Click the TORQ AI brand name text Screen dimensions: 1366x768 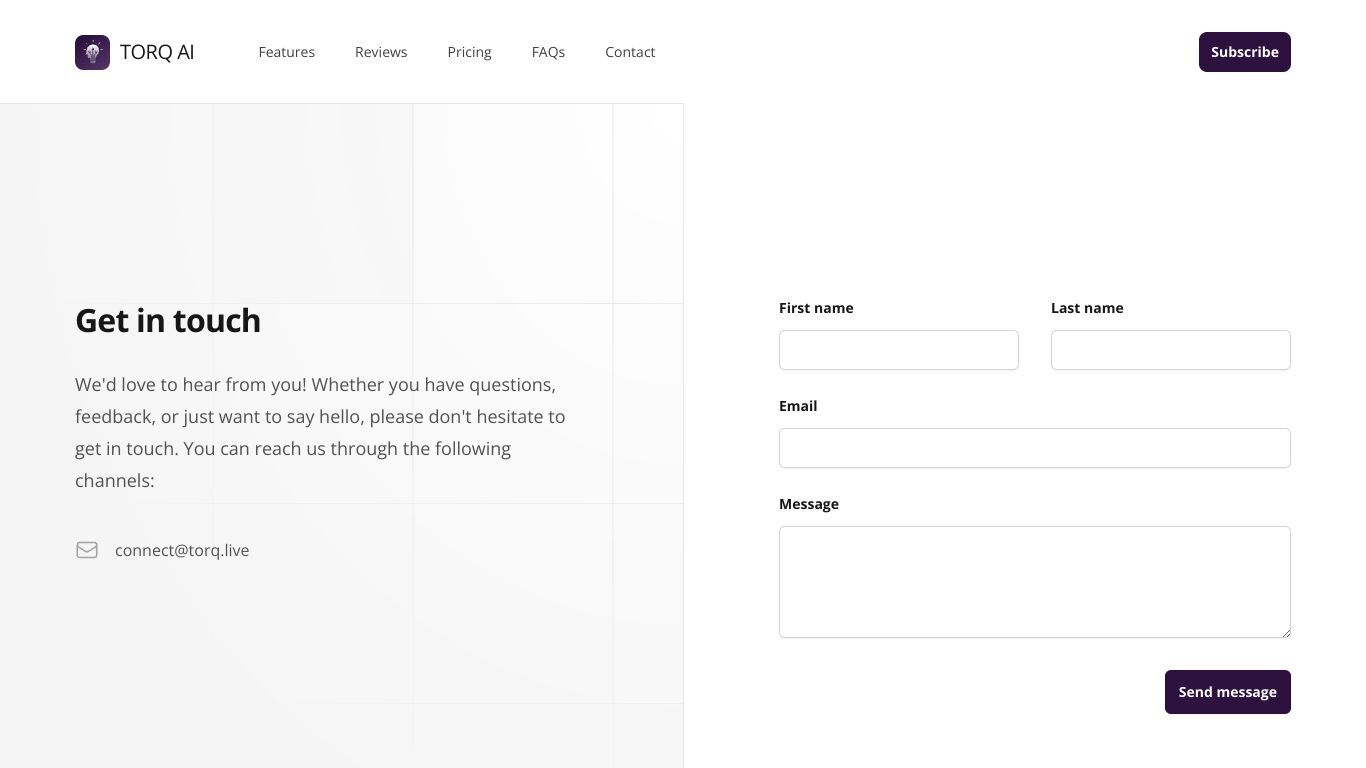click(157, 52)
